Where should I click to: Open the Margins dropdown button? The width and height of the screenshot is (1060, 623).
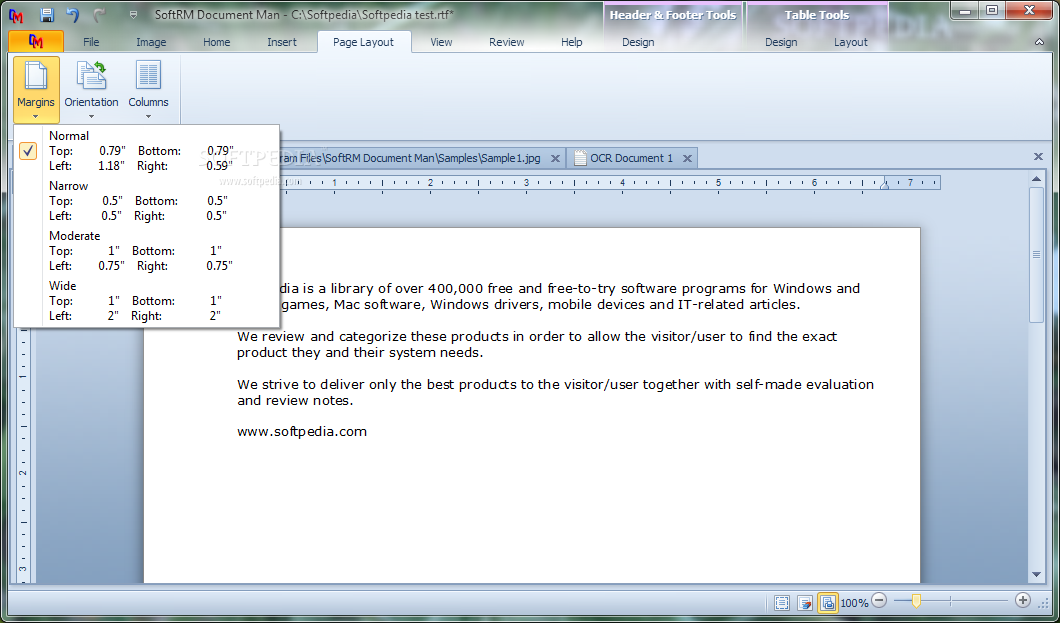click(x=36, y=89)
